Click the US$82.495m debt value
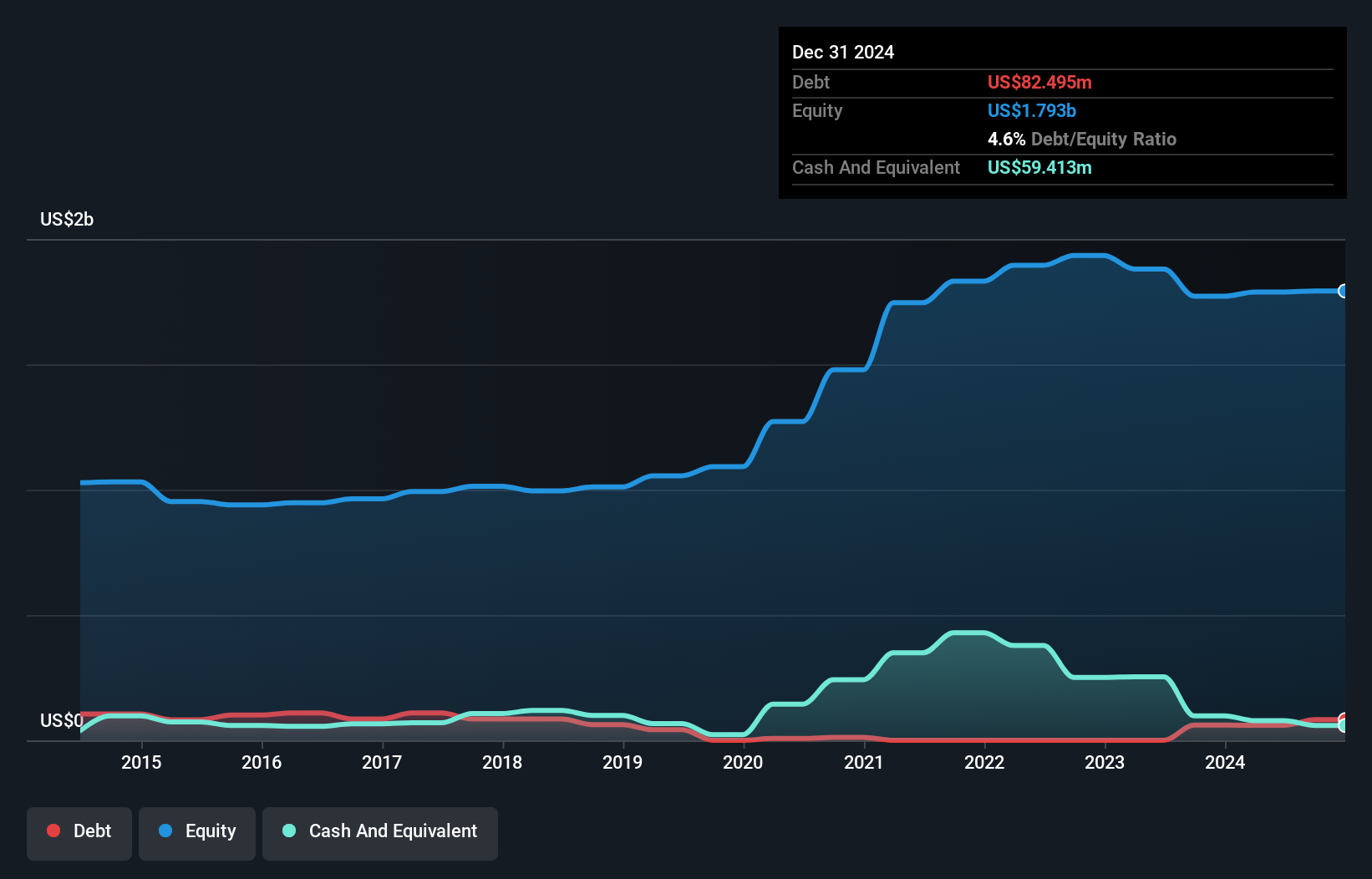Image resolution: width=1372 pixels, height=879 pixels. (1039, 82)
